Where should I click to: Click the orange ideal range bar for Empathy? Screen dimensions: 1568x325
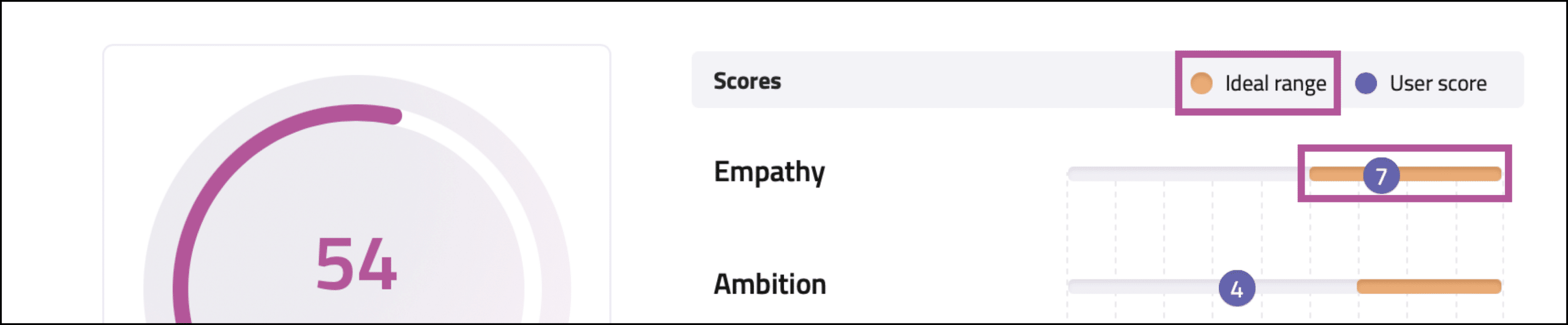(1452, 174)
